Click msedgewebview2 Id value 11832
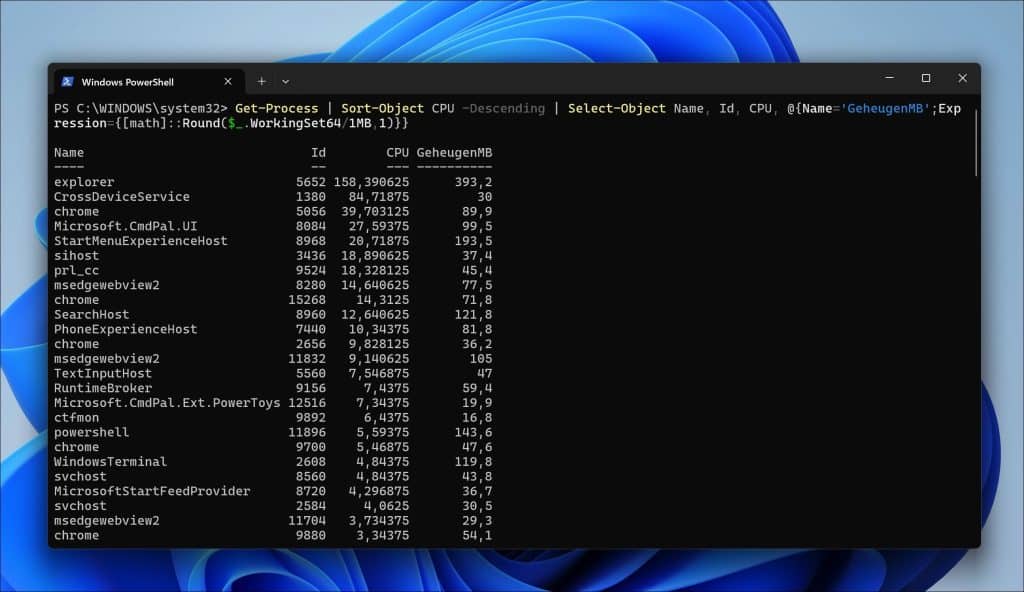1024x592 pixels. pos(307,359)
